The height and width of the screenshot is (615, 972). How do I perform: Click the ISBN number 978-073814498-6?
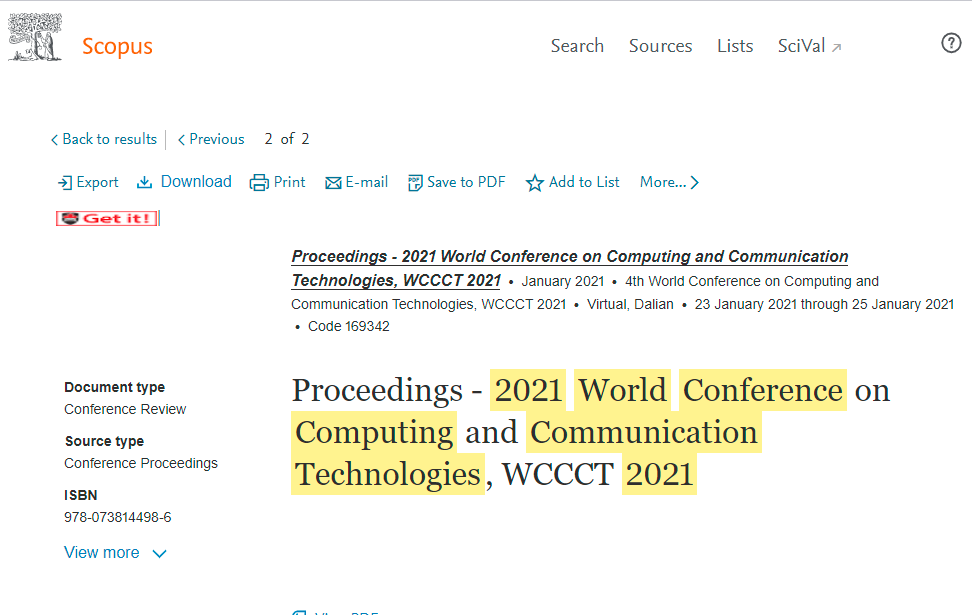[118, 518]
